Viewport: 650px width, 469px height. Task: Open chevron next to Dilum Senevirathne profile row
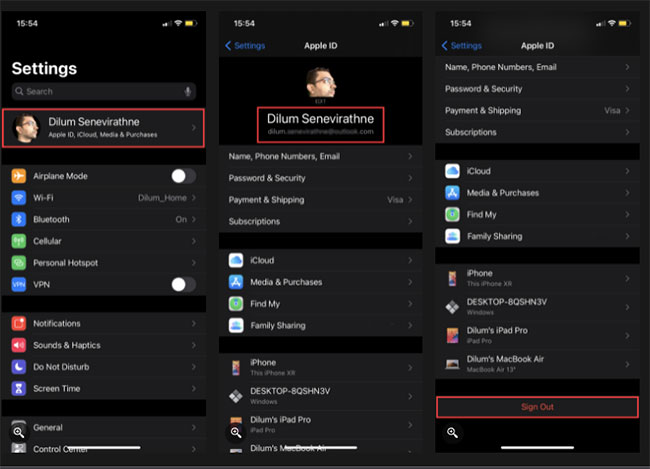[194, 128]
